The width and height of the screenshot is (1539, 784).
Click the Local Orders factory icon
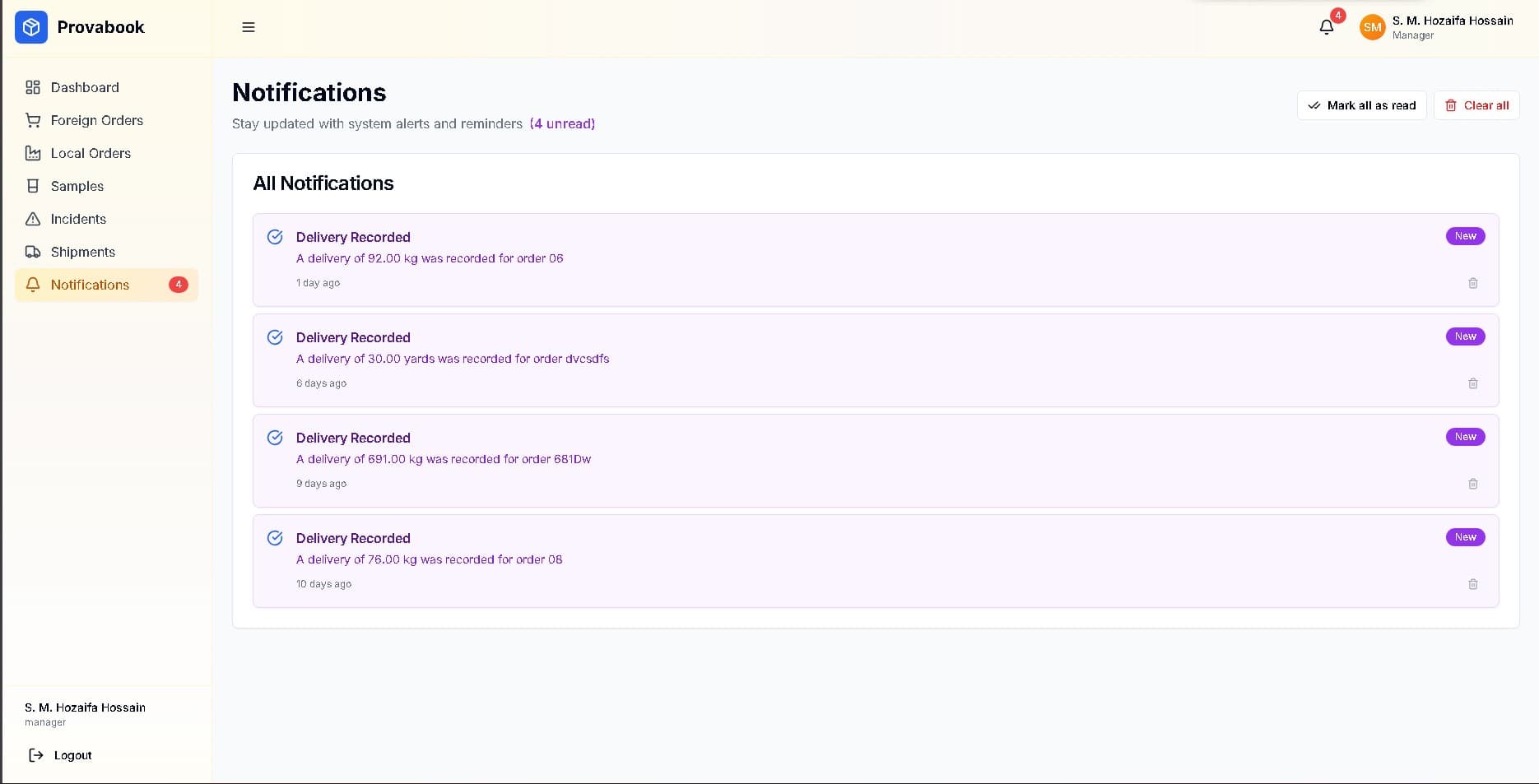coord(33,153)
